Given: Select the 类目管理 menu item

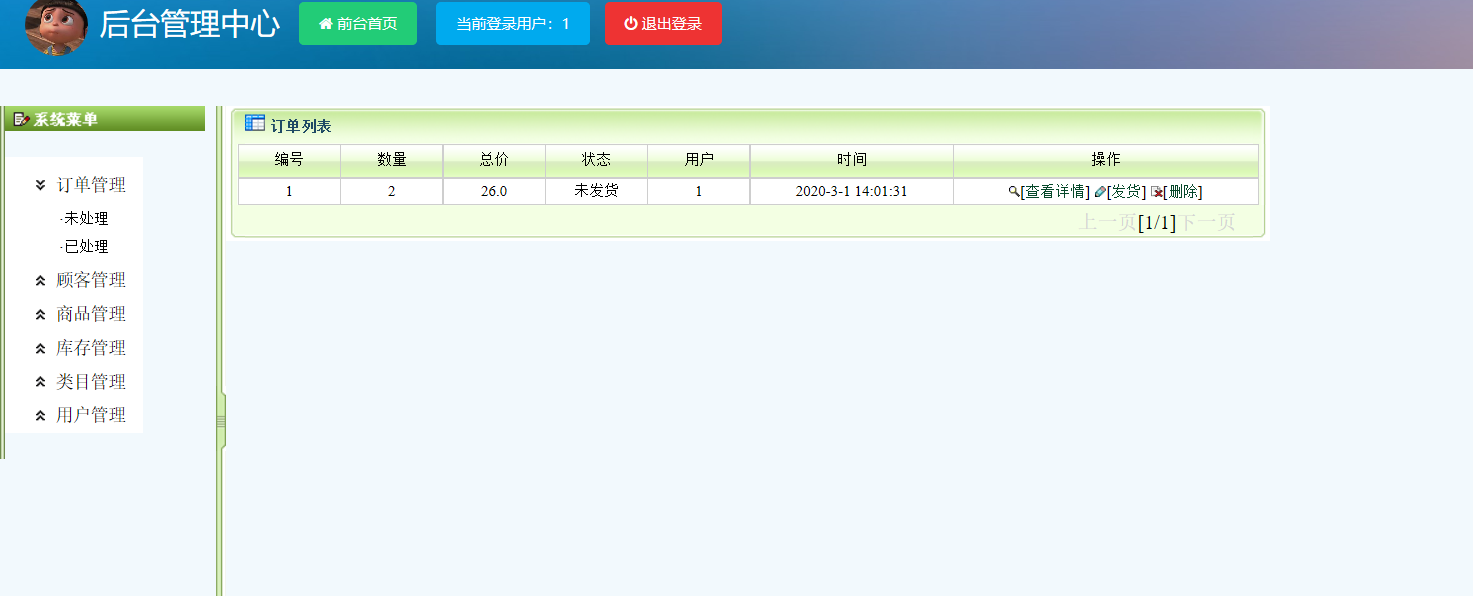Looking at the screenshot, I should click(91, 382).
